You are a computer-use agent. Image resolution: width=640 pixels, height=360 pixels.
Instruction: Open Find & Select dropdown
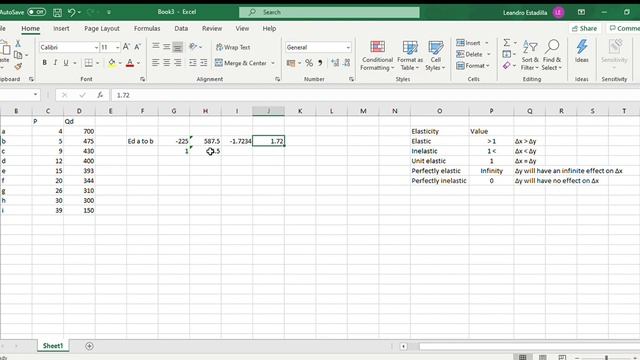[x=552, y=56]
